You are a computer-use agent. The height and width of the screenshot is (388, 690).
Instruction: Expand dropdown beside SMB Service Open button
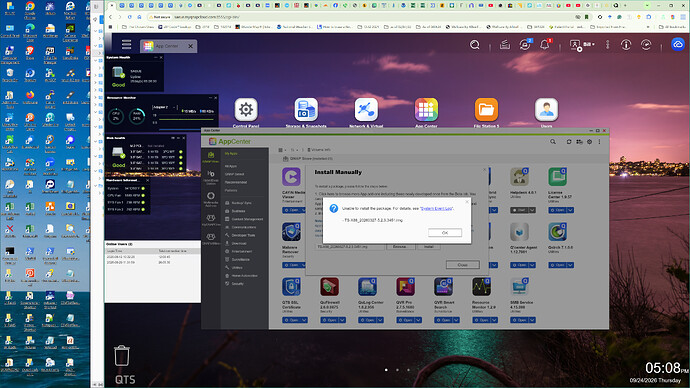pos(532,320)
